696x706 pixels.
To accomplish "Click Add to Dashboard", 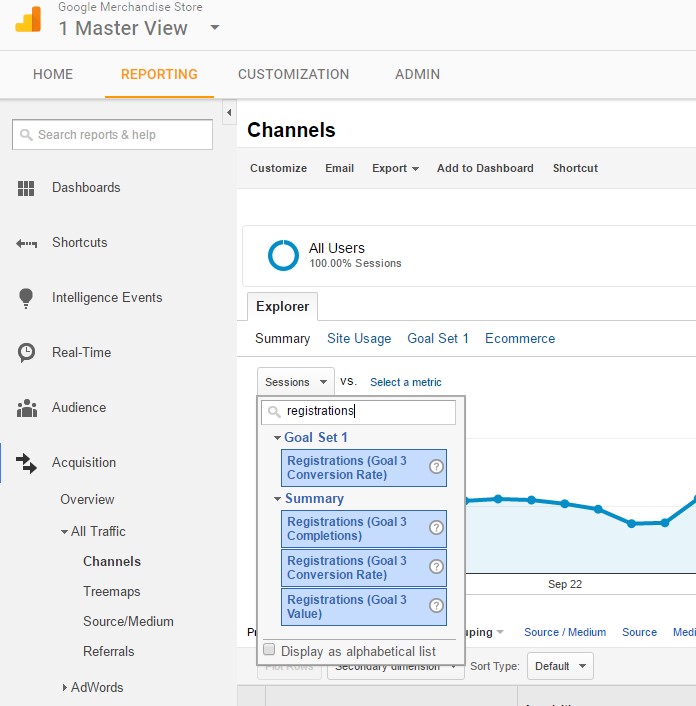I will 485,168.
